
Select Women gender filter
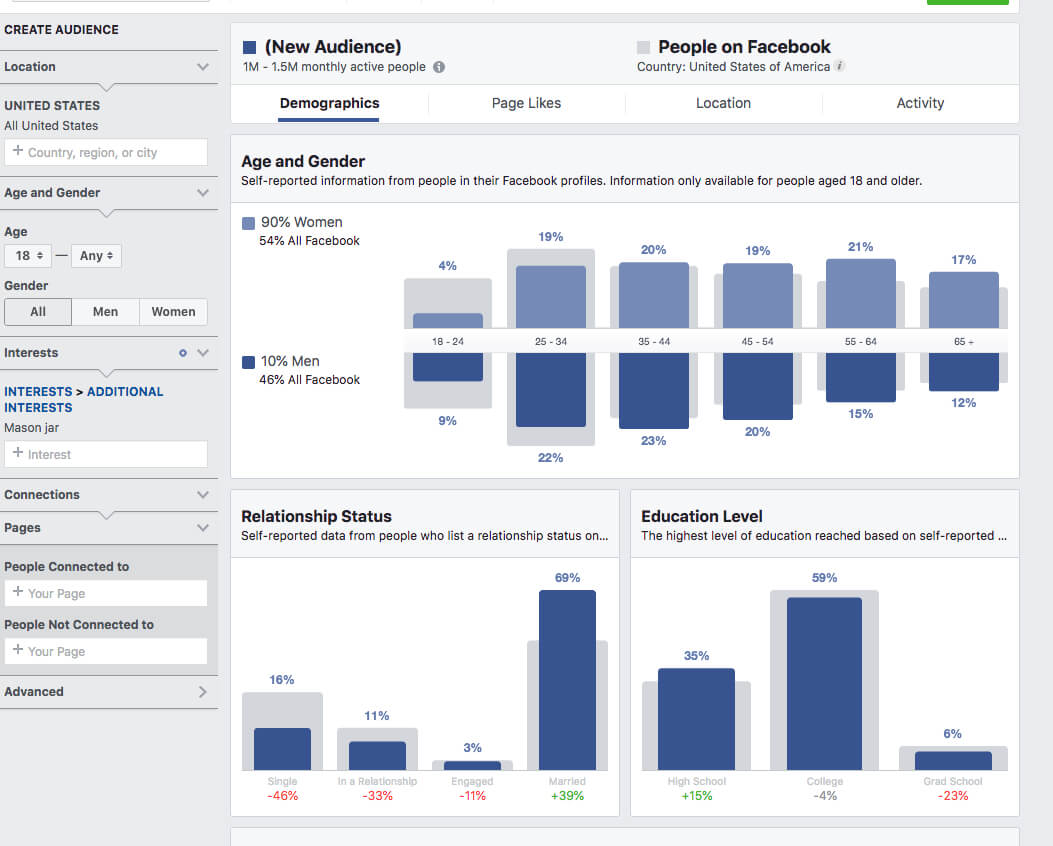pos(173,312)
